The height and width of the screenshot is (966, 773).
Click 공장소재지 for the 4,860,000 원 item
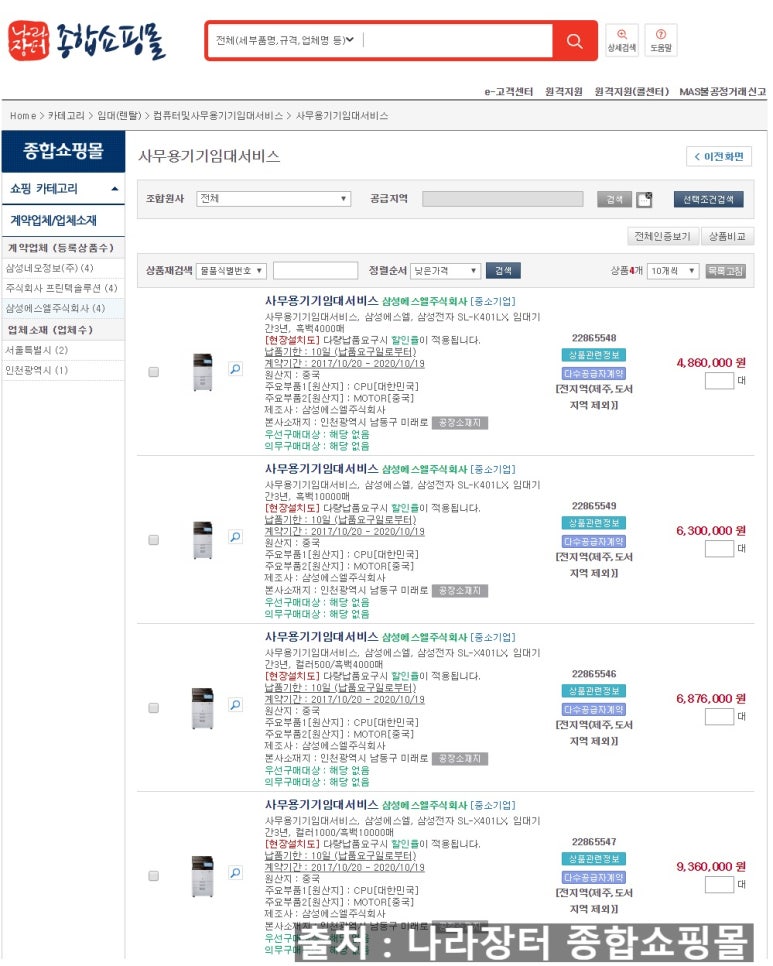[x=460, y=423]
